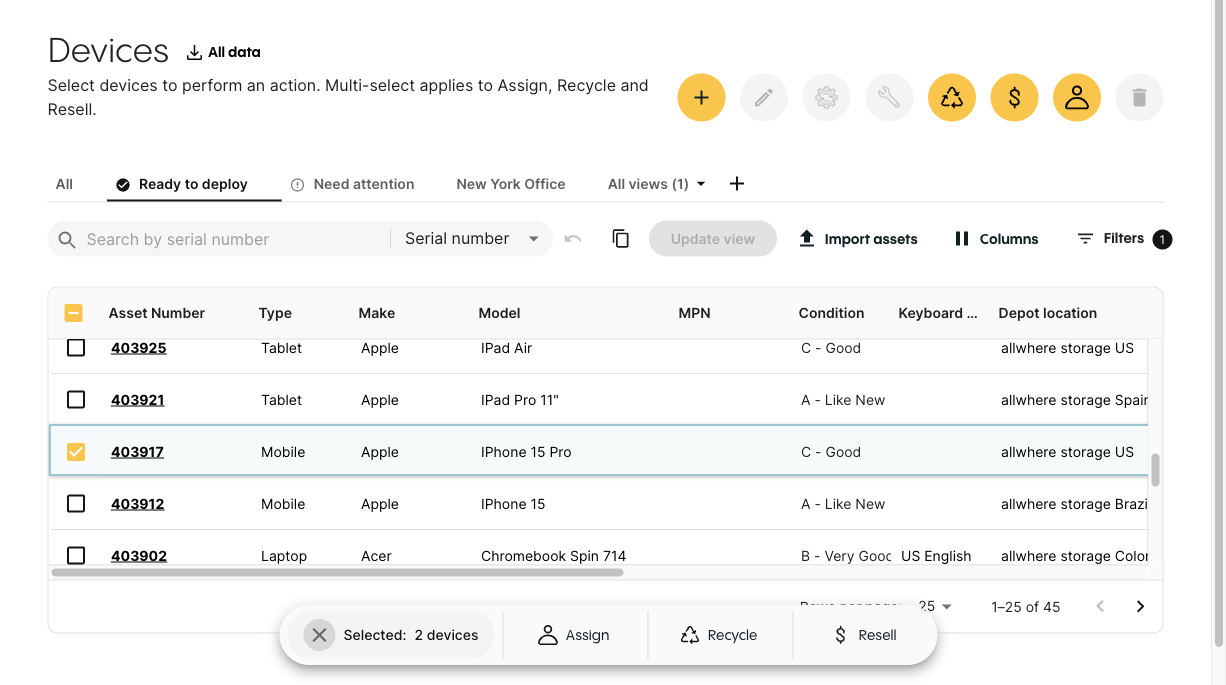This screenshot has height=685, width=1226.
Task: Click the IPad Pro 11" model cell
Action: coord(520,400)
